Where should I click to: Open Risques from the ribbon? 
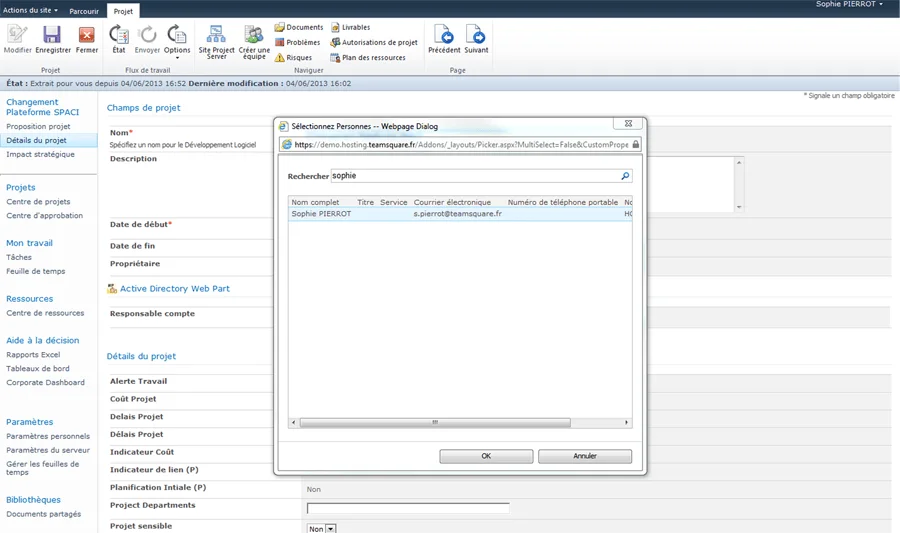pyautogui.click(x=293, y=58)
